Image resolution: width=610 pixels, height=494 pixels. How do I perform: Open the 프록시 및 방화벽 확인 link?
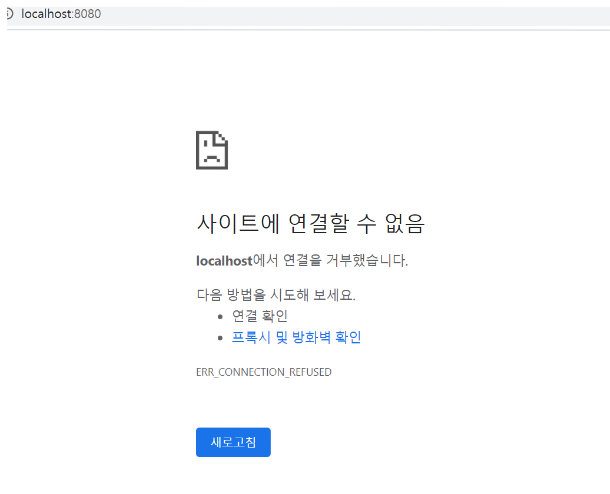tap(296, 337)
